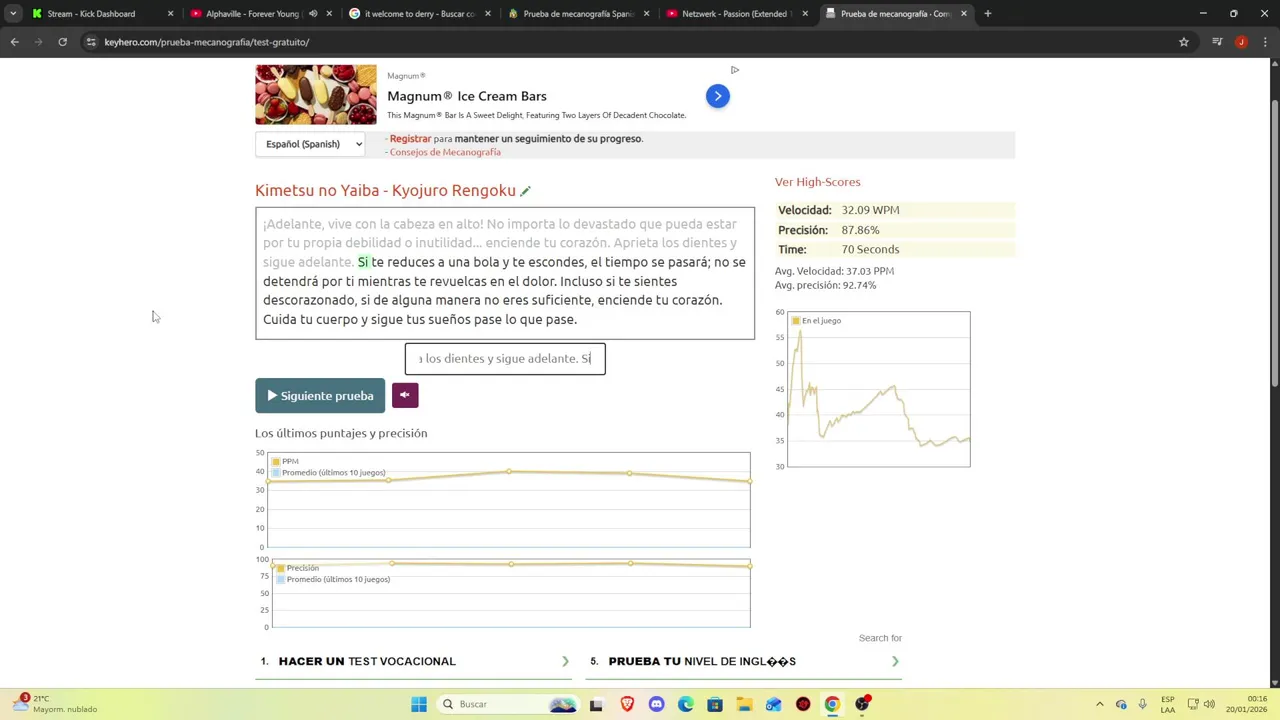Open the volume control in the system tray

(1209, 704)
